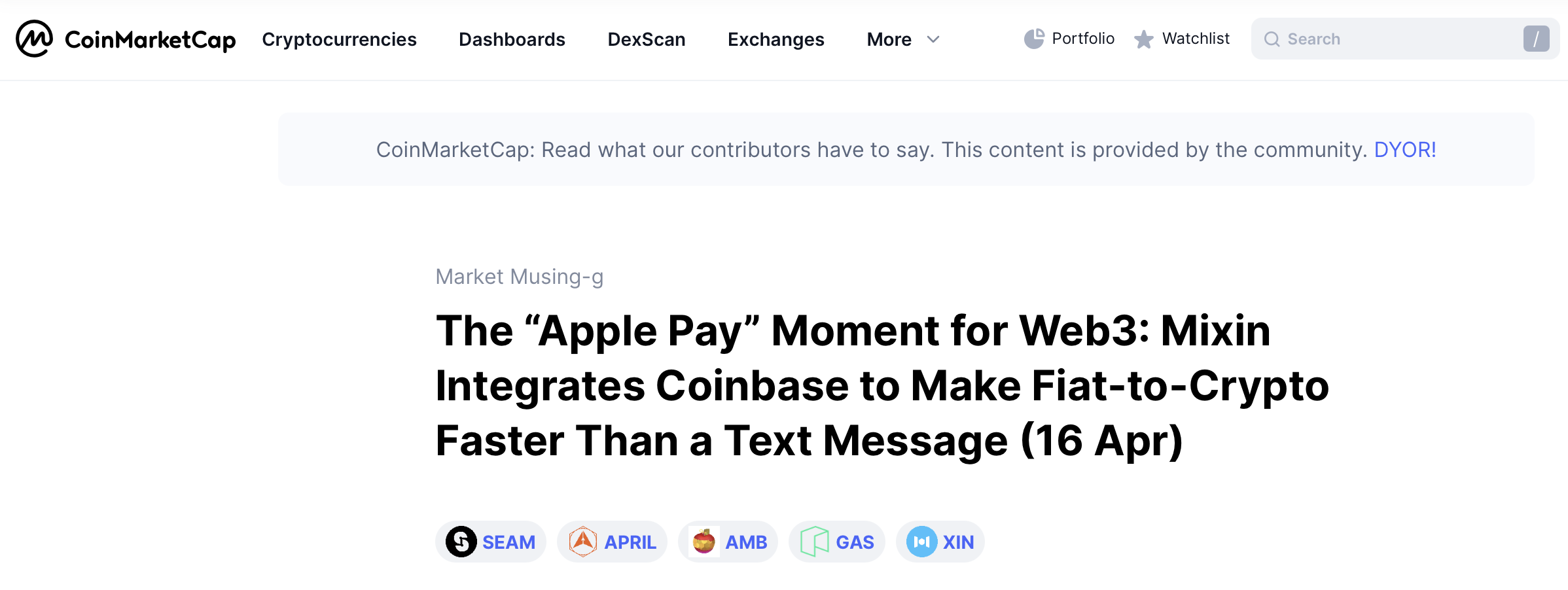Expand the More menu chevron
This screenshot has height=590, width=1568.
click(x=933, y=39)
